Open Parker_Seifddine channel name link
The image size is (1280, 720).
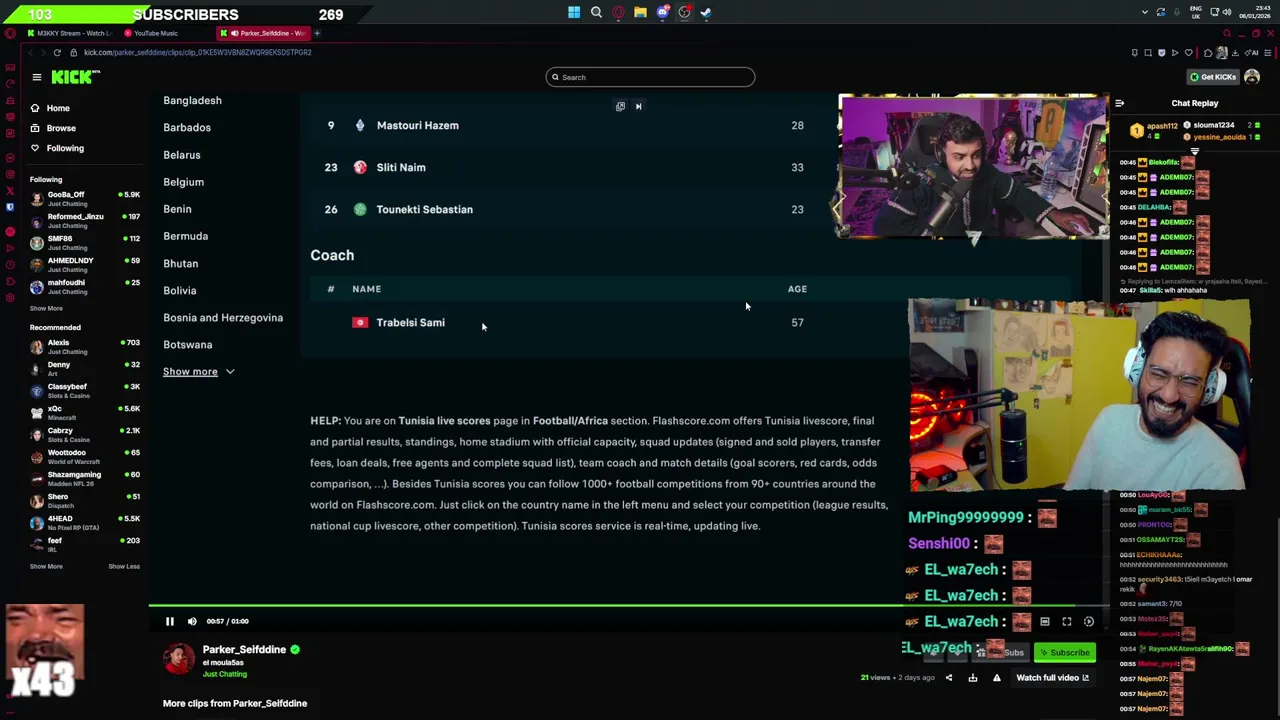pos(244,650)
